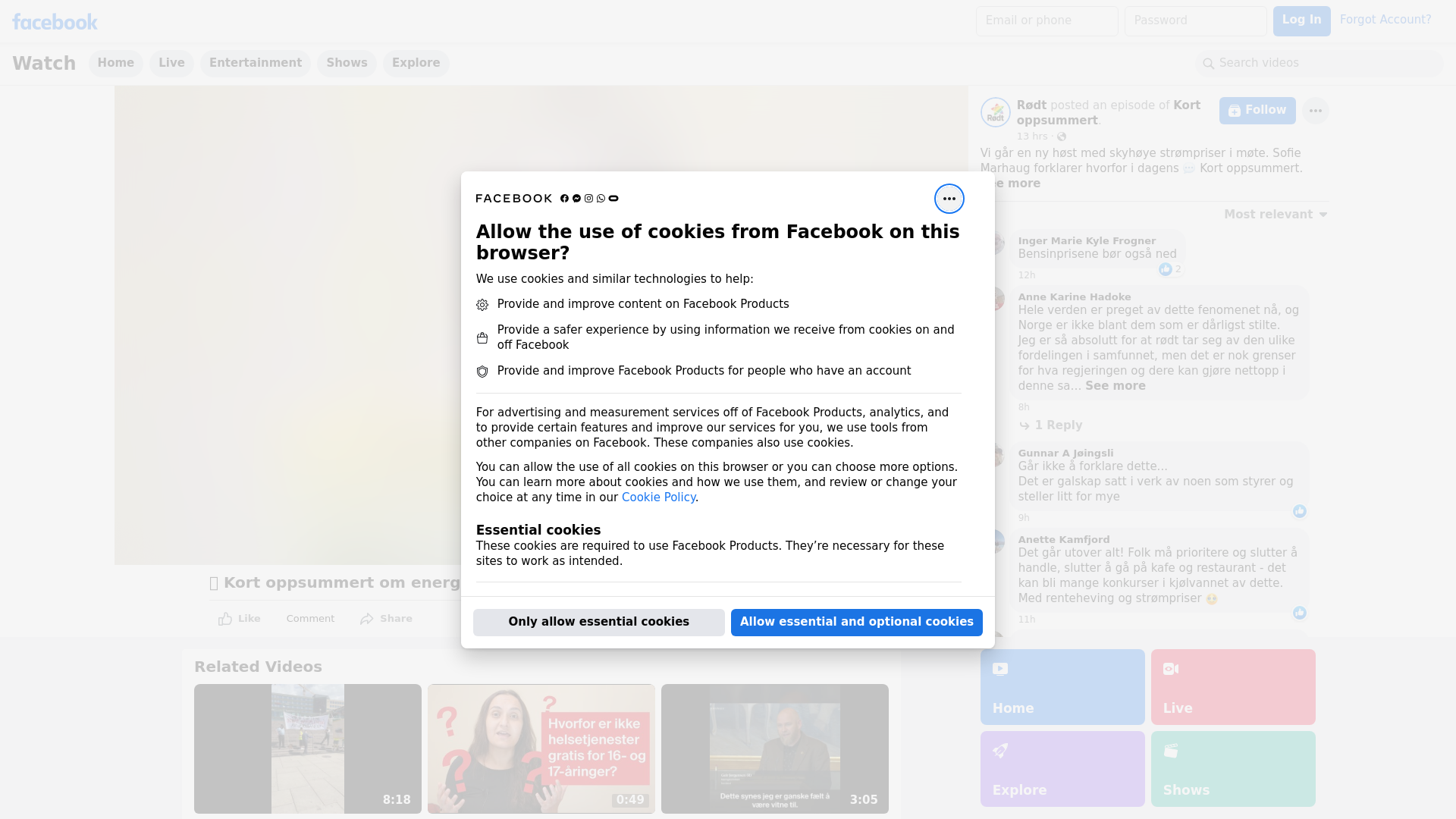The image size is (1456, 819).
Task: Open the 3:05 related video thumbnail
Action: (774, 748)
